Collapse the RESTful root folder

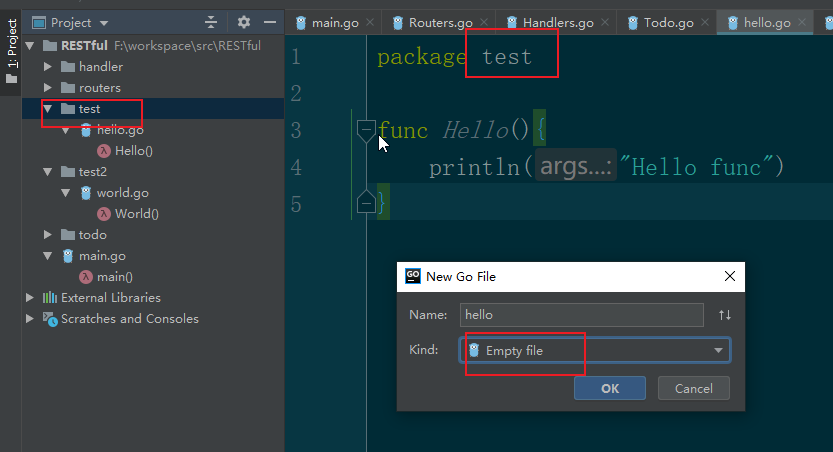tap(30, 46)
